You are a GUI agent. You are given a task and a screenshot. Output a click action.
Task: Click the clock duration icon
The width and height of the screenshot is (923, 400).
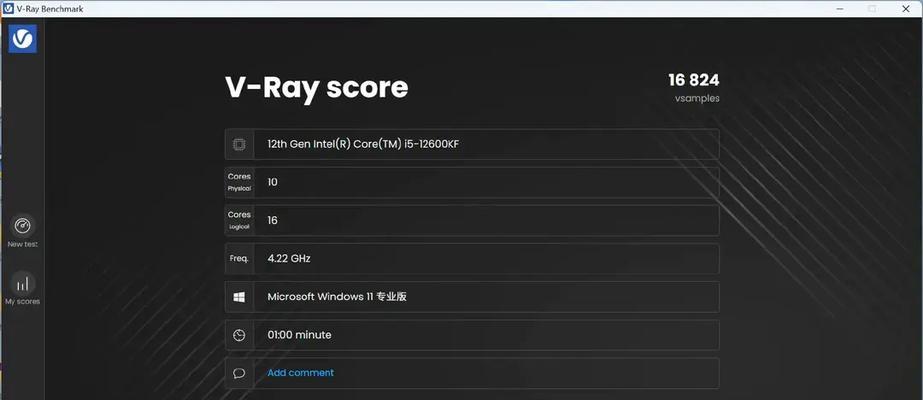point(239,335)
